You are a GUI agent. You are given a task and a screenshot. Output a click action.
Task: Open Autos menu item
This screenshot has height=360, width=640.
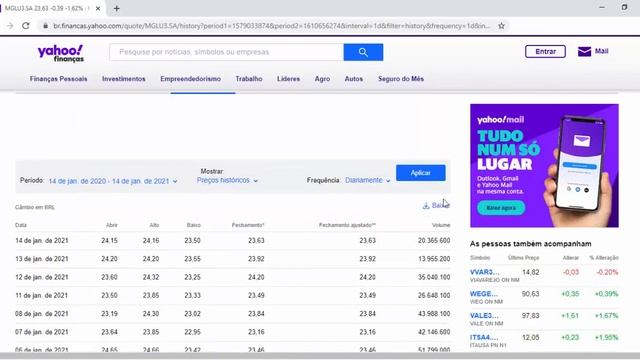353,79
